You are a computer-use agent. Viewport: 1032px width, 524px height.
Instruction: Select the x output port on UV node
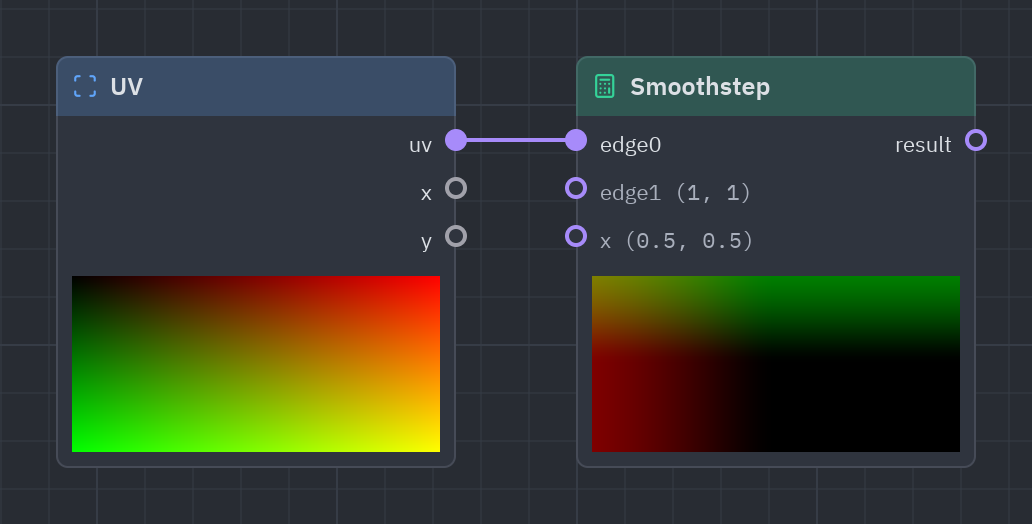(456, 188)
